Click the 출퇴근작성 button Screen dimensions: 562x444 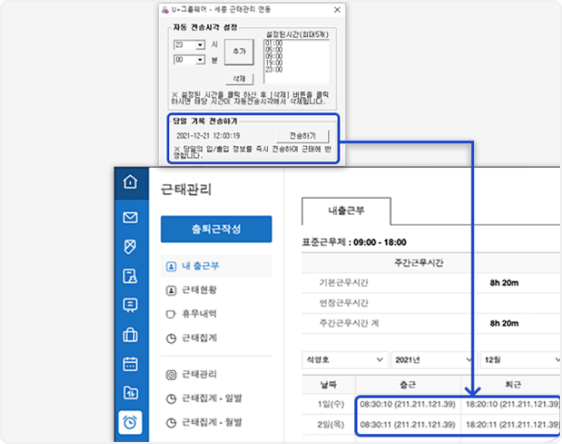[x=216, y=229]
